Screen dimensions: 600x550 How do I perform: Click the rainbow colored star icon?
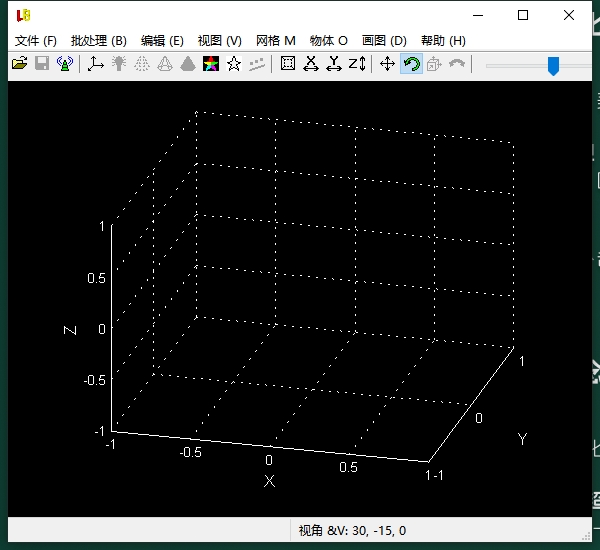pos(211,64)
